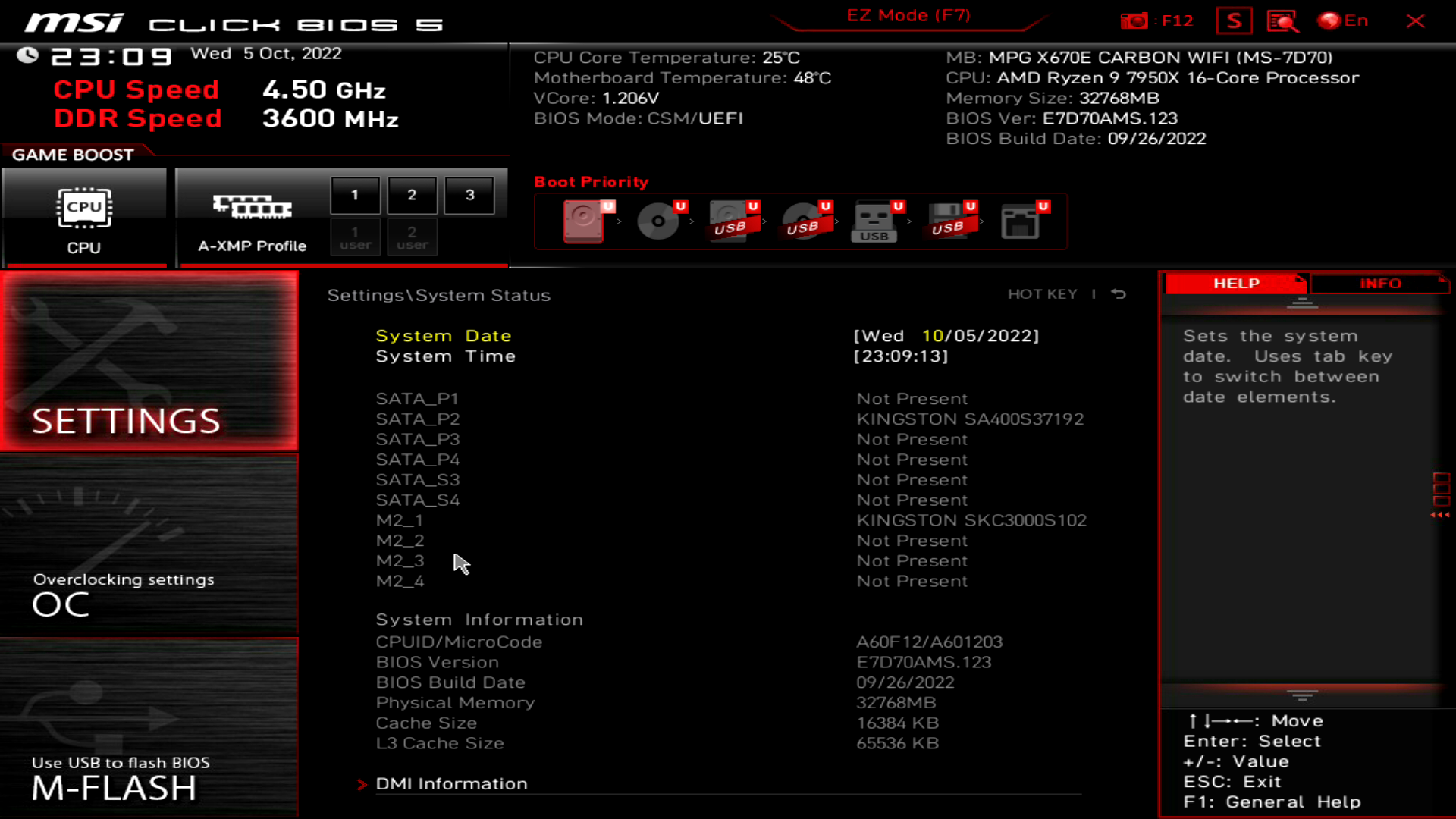
Task: Toggle the CPU Game Boost button
Action: point(83,218)
